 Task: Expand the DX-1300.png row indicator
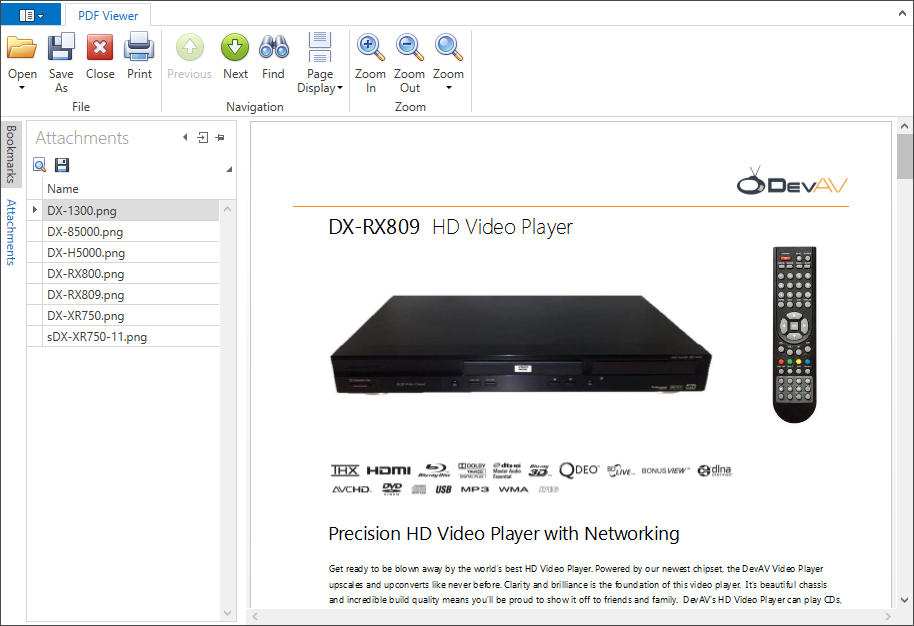tap(34, 210)
